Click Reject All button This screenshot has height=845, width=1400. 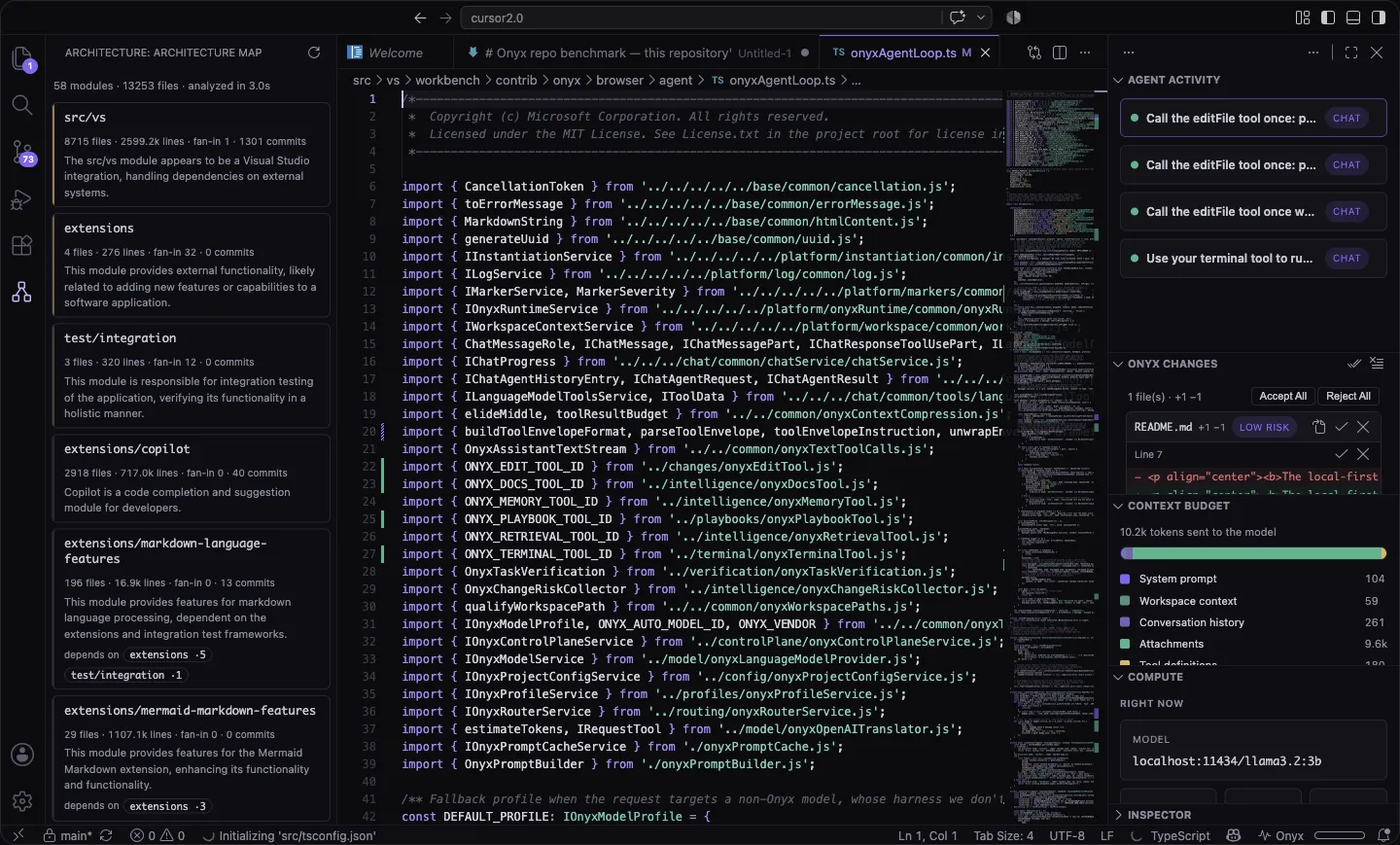(1348, 396)
